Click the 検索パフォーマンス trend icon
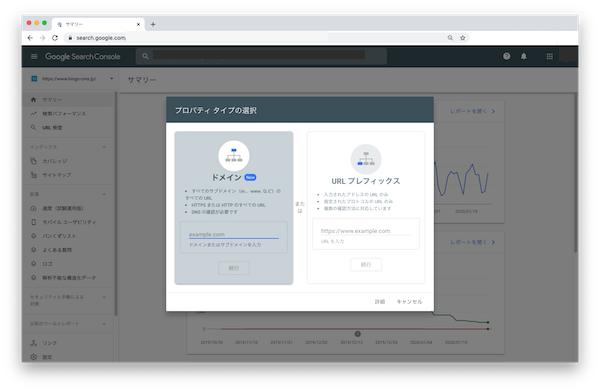 click(x=33, y=114)
